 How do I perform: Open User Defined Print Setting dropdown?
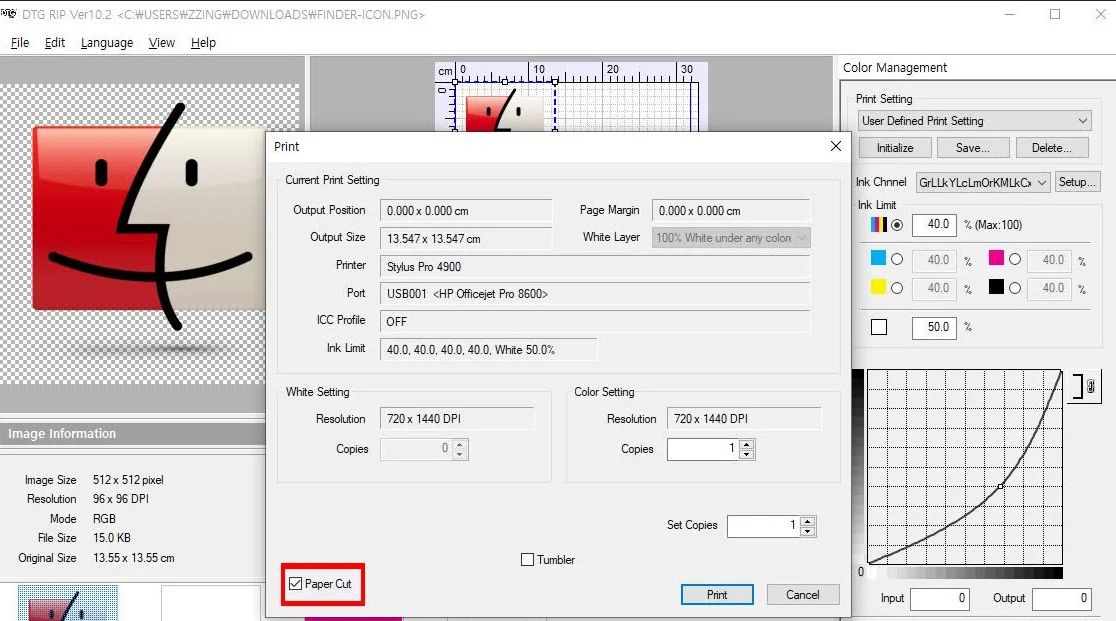coord(974,121)
